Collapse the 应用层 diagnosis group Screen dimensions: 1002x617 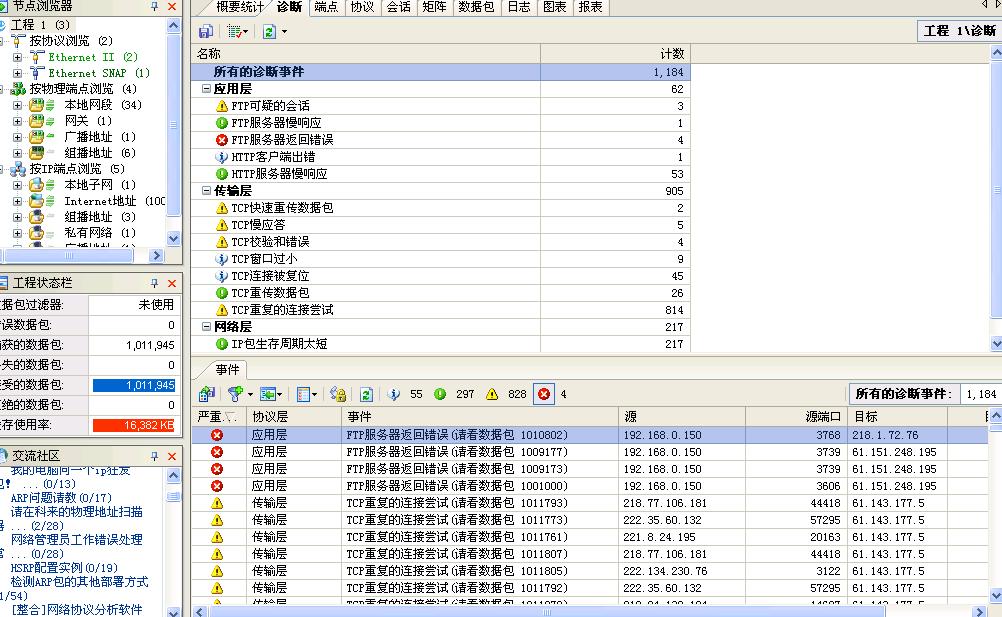(x=206, y=89)
